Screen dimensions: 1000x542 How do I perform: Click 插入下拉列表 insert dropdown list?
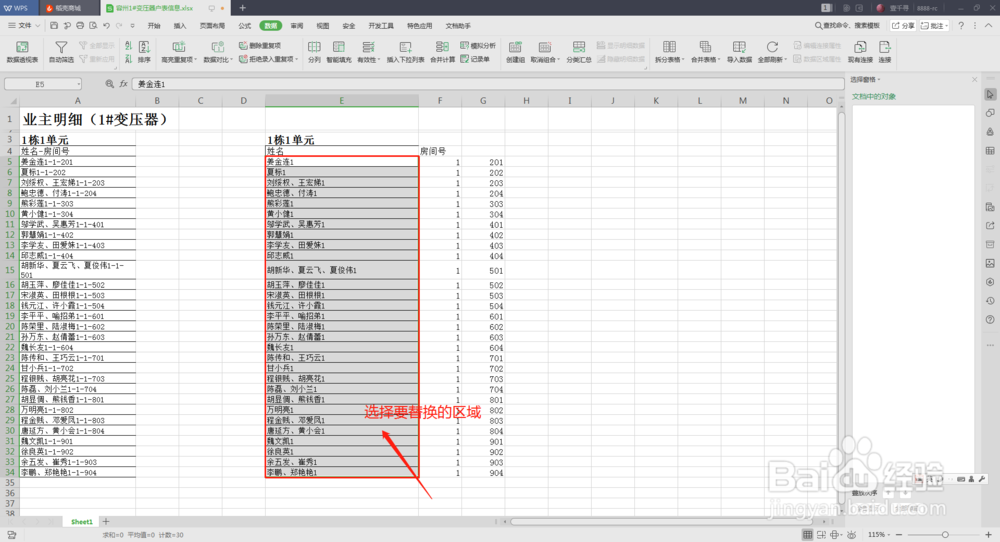(x=406, y=52)
